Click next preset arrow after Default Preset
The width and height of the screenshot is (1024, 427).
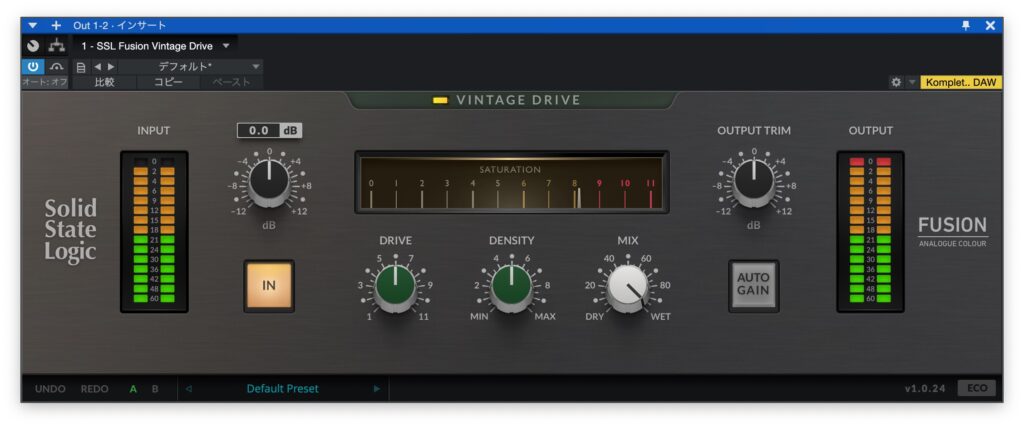point(377,389)
